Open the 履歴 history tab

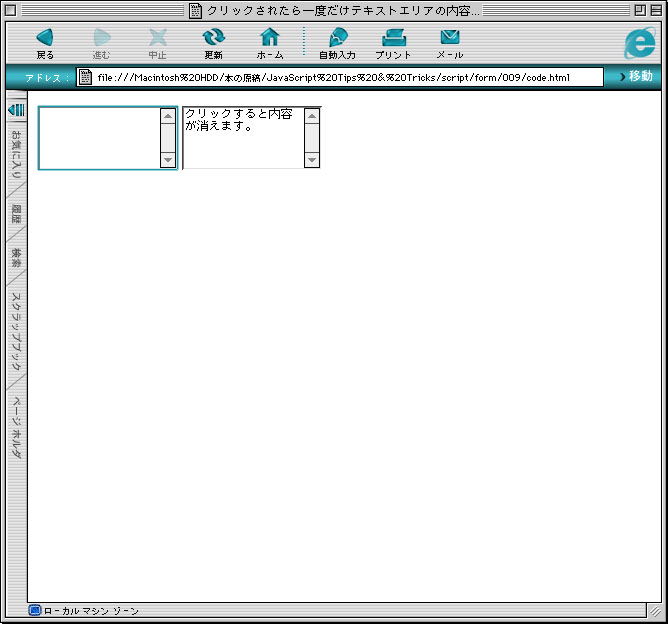(16, 213)
